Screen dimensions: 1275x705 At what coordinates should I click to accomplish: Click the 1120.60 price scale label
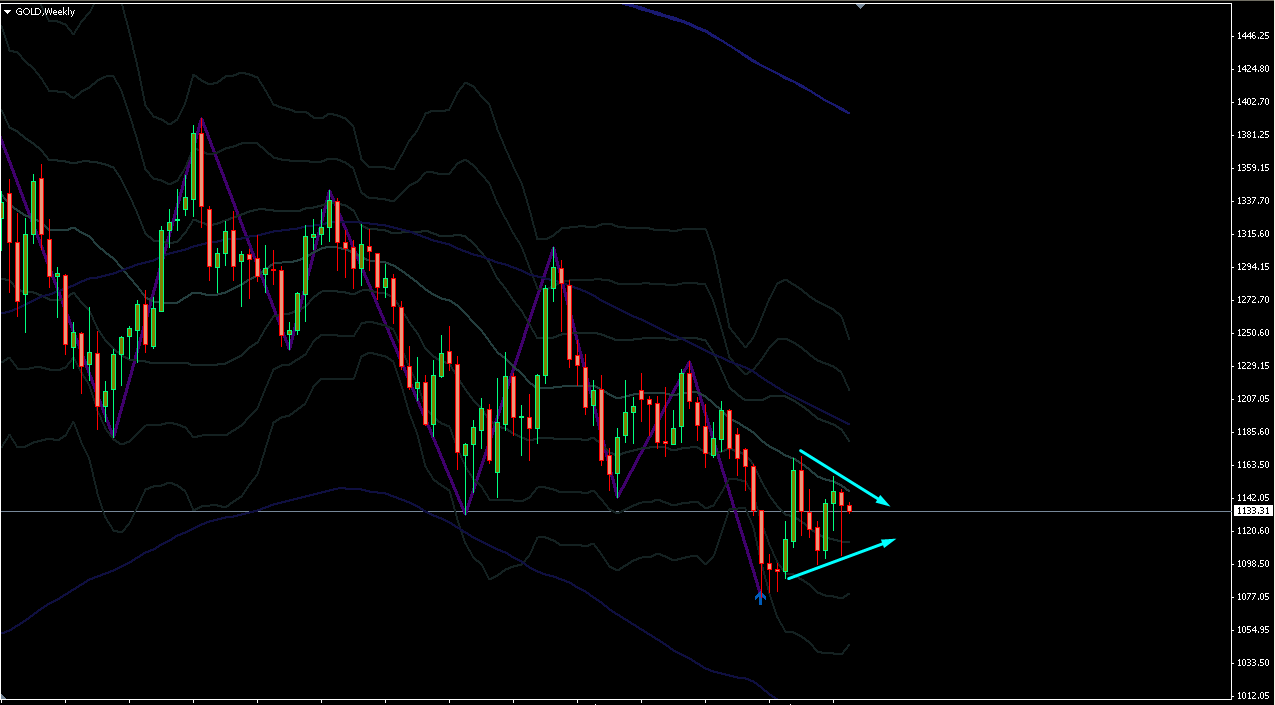[1253, 531]
